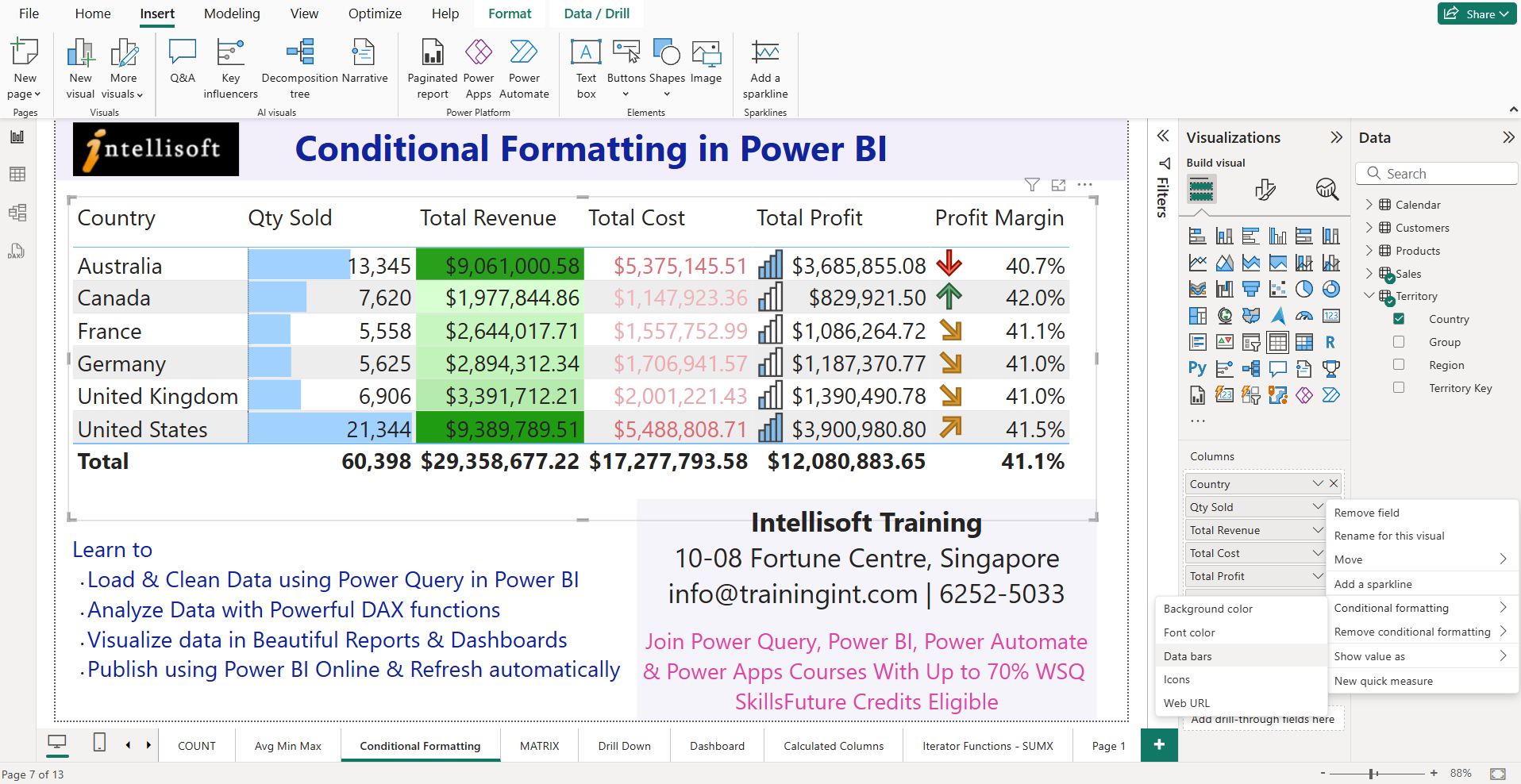1521x784 pixels.
Task: Open Show value as submenu
Action: 1422,656
